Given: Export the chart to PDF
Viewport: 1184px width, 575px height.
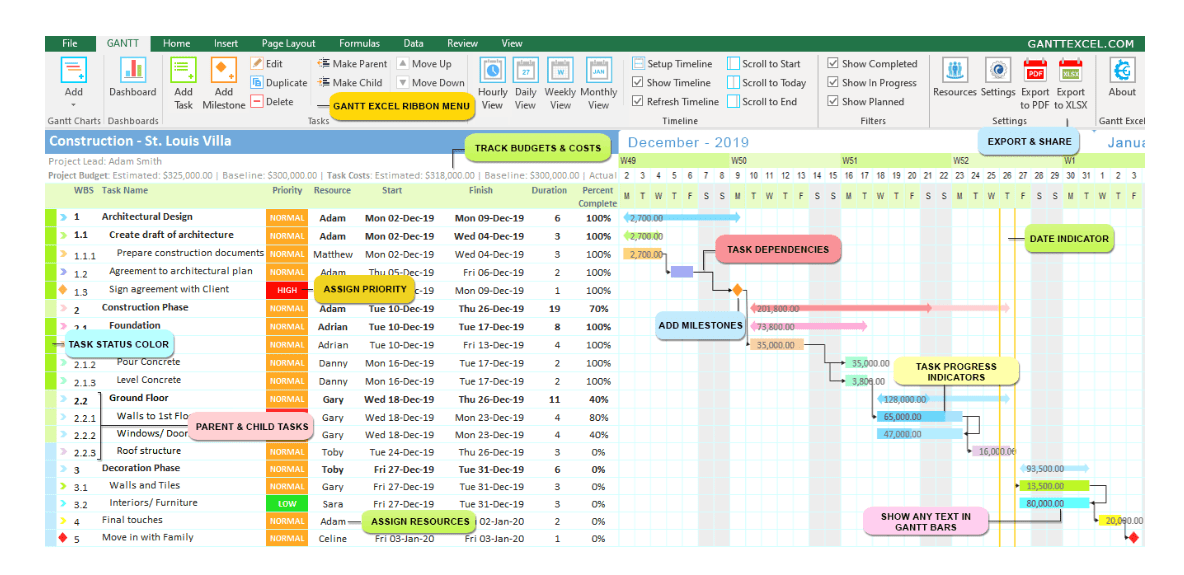Looking at the screenshot, I should (x=1035, y=70).
